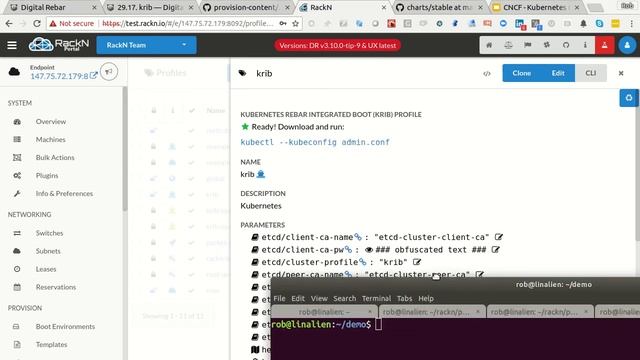Click the kubectl --kubeconfig admin.conf link

tap(315, 142)
